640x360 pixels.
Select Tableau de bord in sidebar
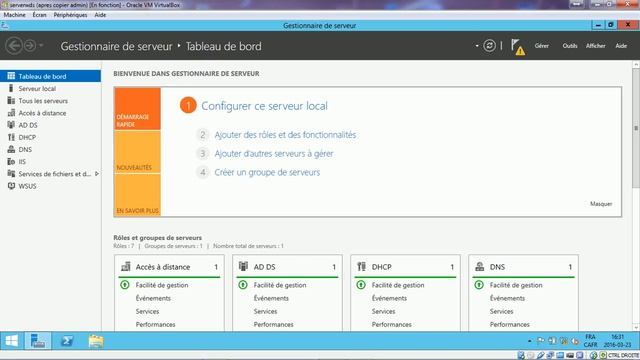coord(50,76)
